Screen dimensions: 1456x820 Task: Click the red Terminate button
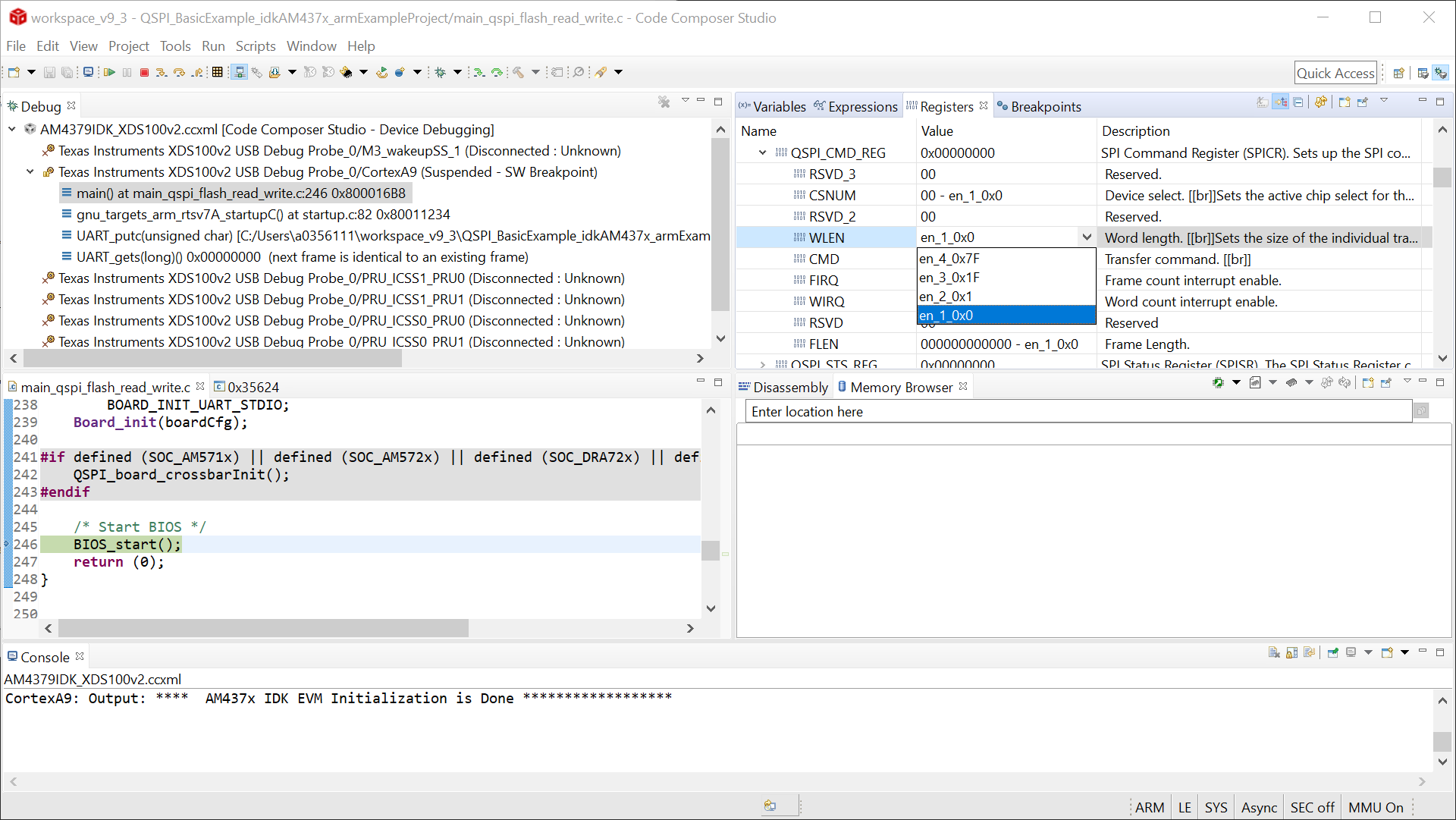144,72
